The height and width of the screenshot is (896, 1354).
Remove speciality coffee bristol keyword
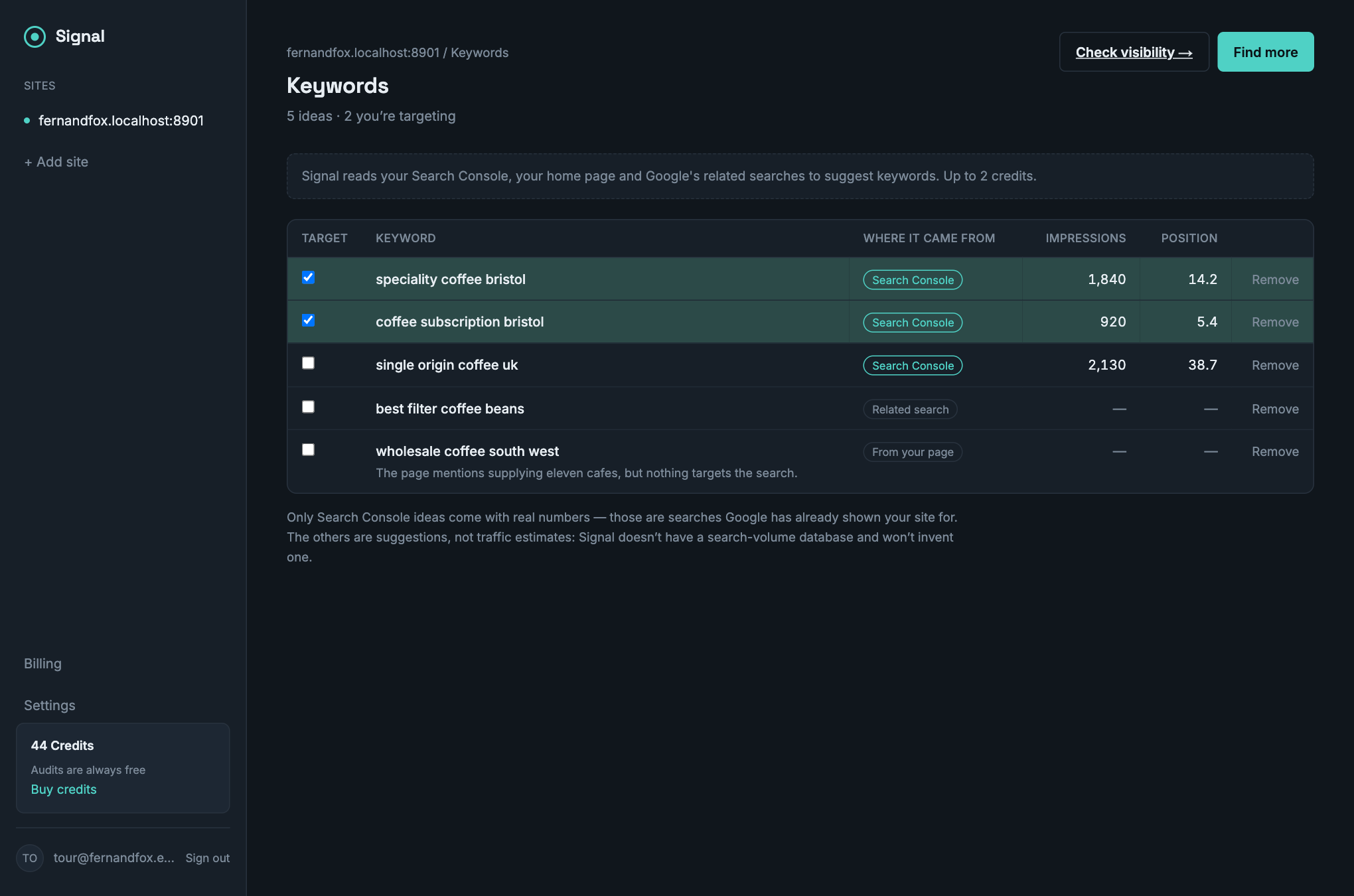[1275, 279]
